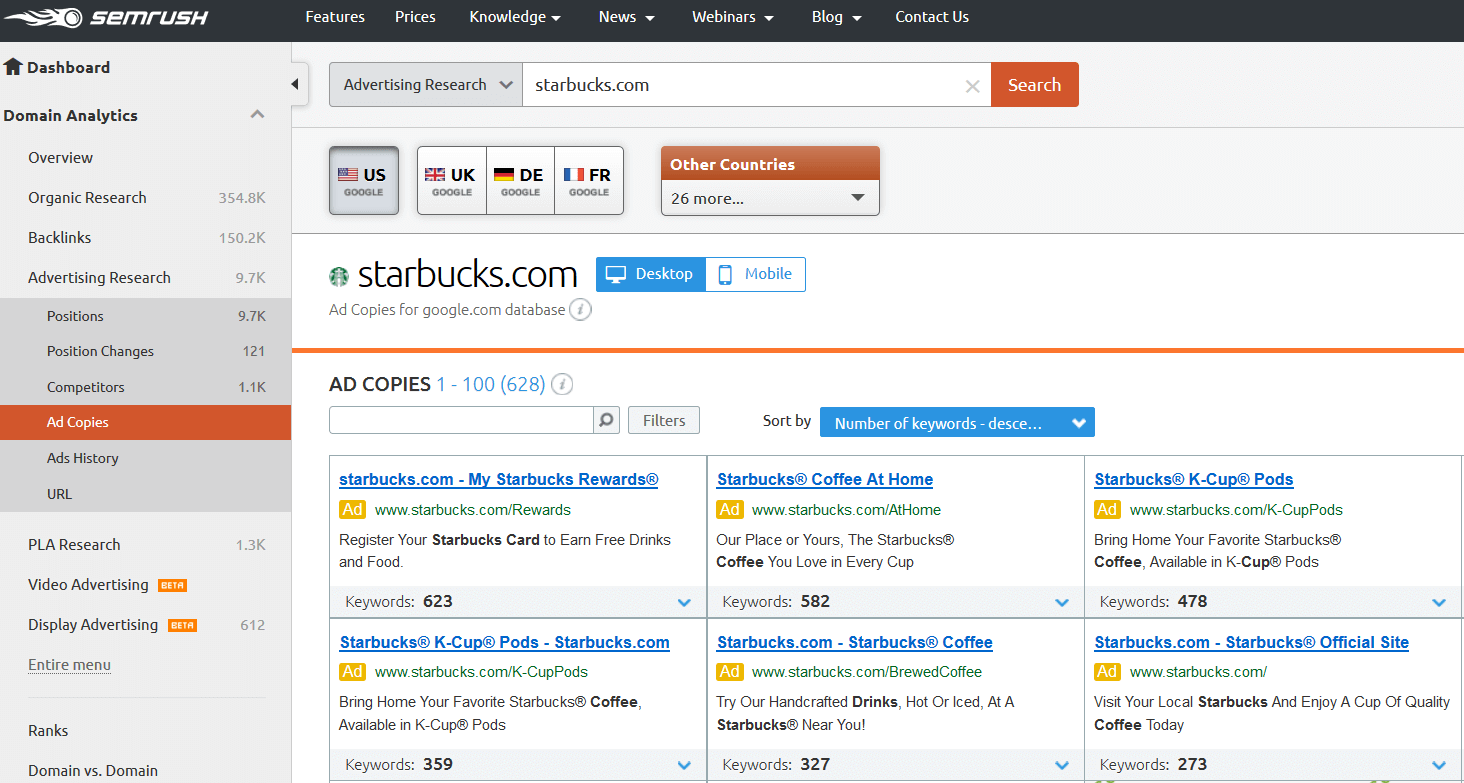Image resolution: width=1464 pixels, height=783 pixels.
Task: Click the Ad badge on the Coffee At Home ad
Action: pyautogui.click(x=730, y=509)
